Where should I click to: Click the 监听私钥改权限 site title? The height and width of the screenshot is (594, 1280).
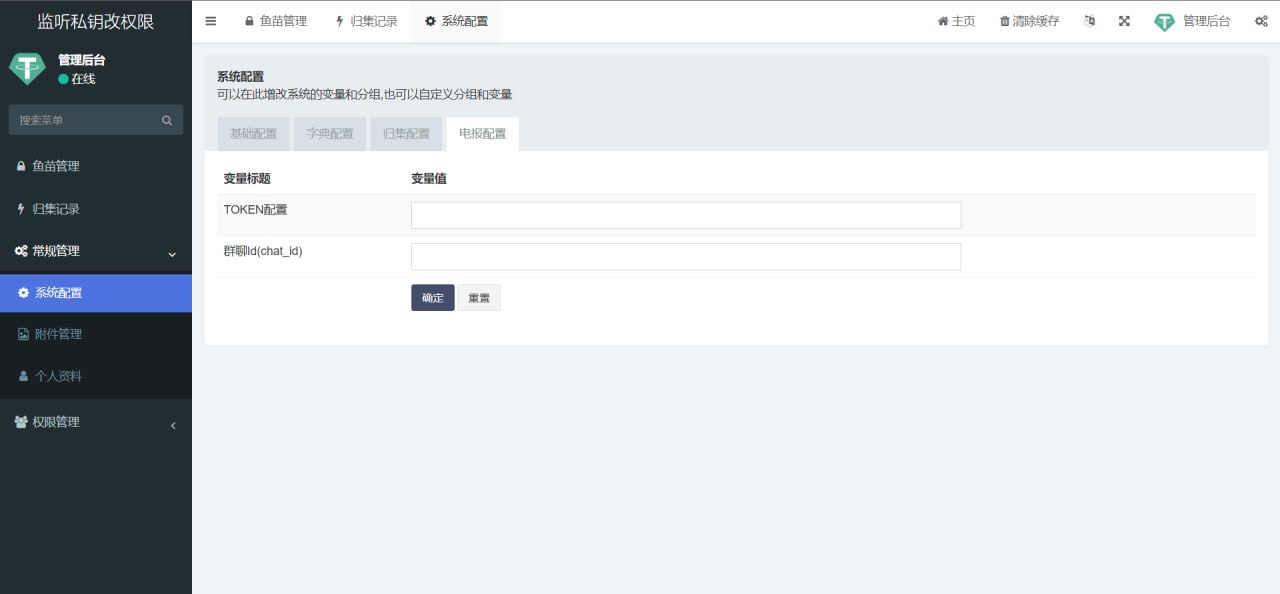point(96,21)
